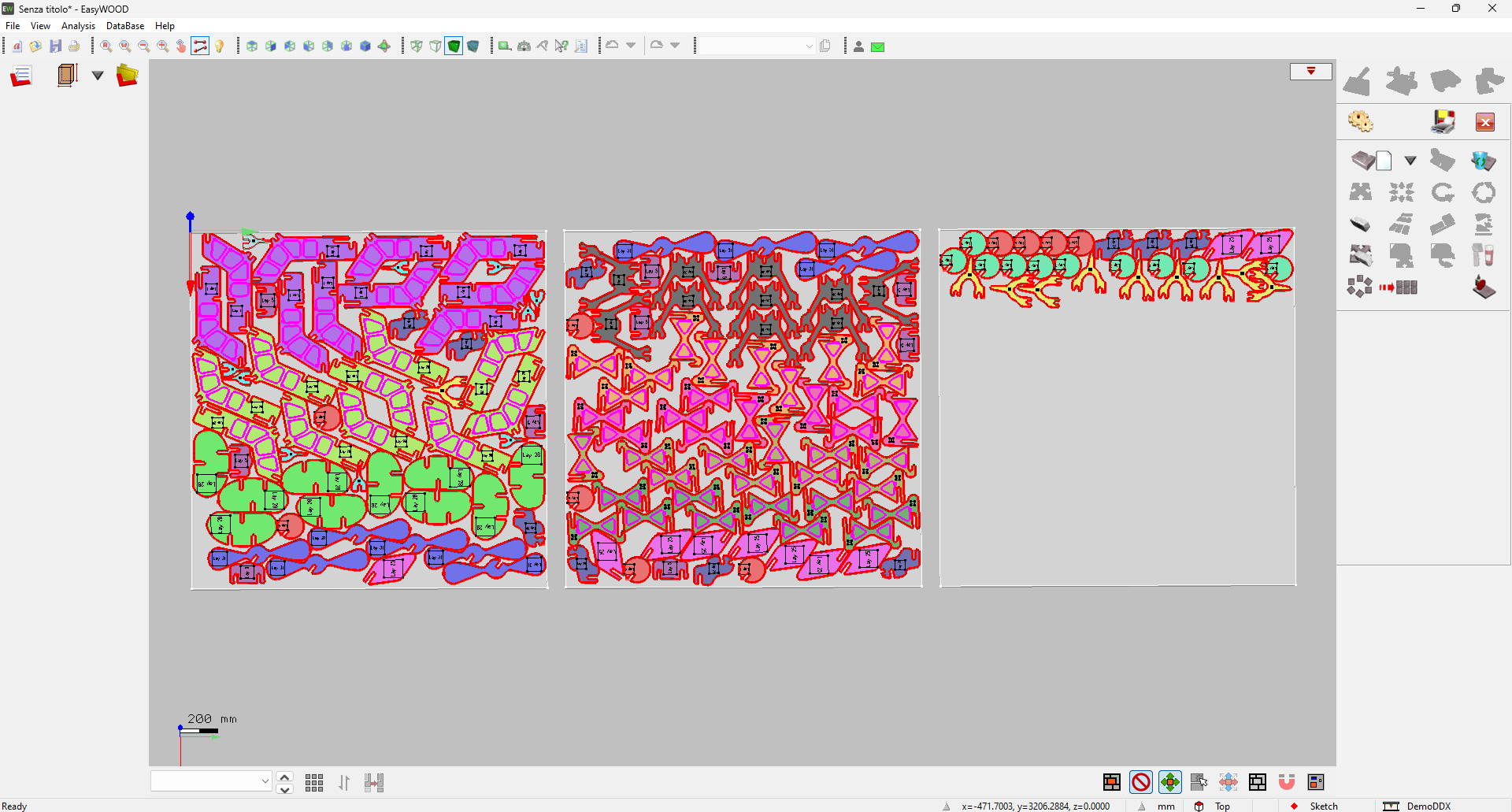This screenshot has width=1512, height=812.
Task: Click the save floppy disk icon
Action: [x=55, y=46]
